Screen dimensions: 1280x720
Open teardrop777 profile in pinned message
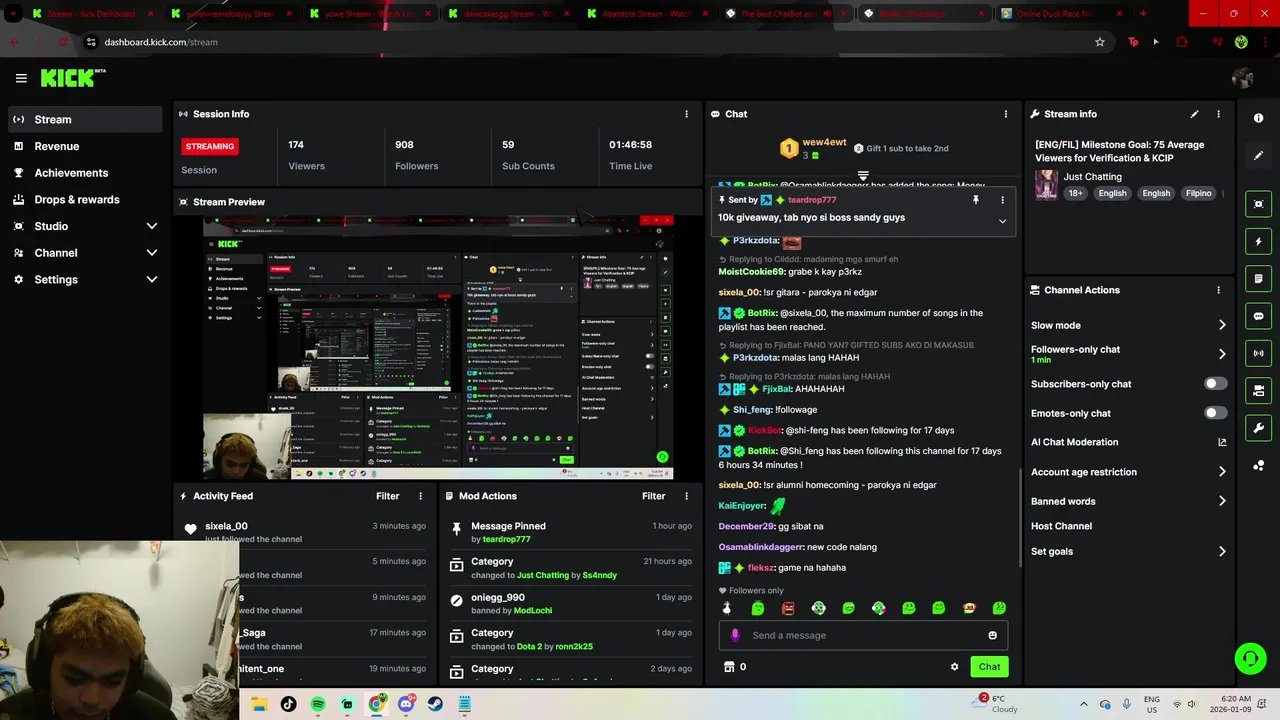812,200
